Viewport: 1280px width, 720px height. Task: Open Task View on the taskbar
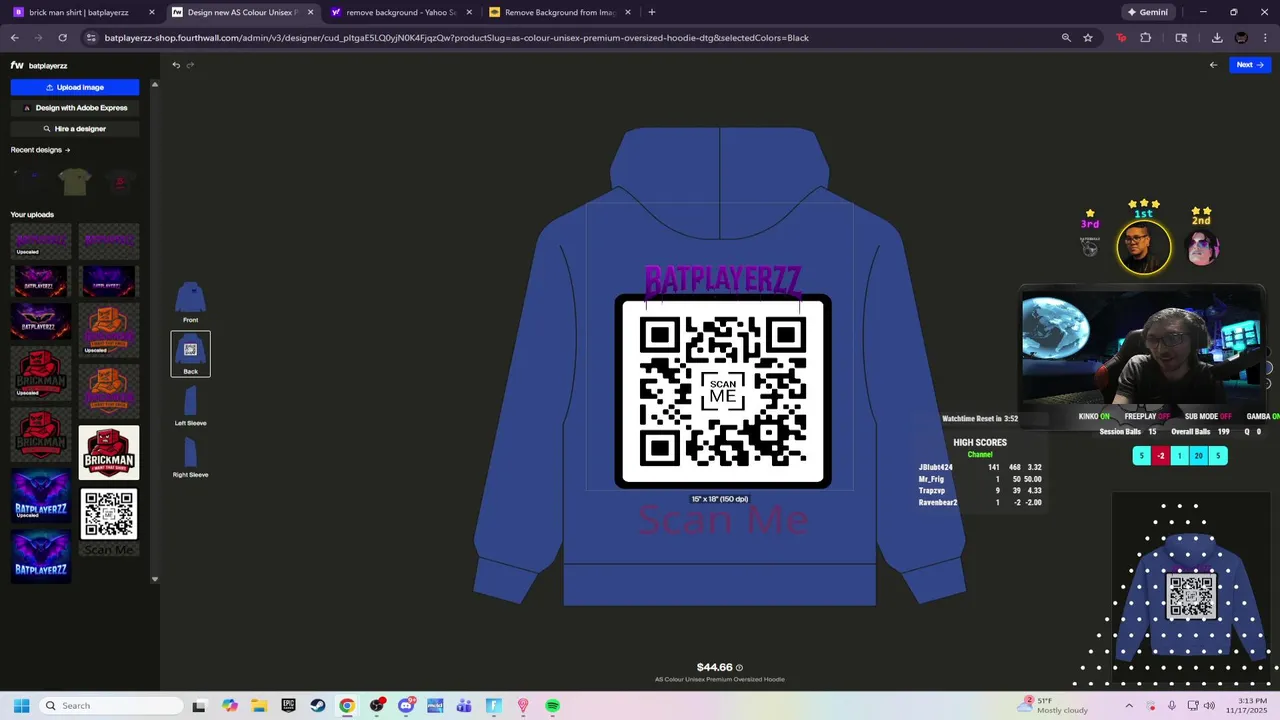pyautogui.click(x=199, y=706)
